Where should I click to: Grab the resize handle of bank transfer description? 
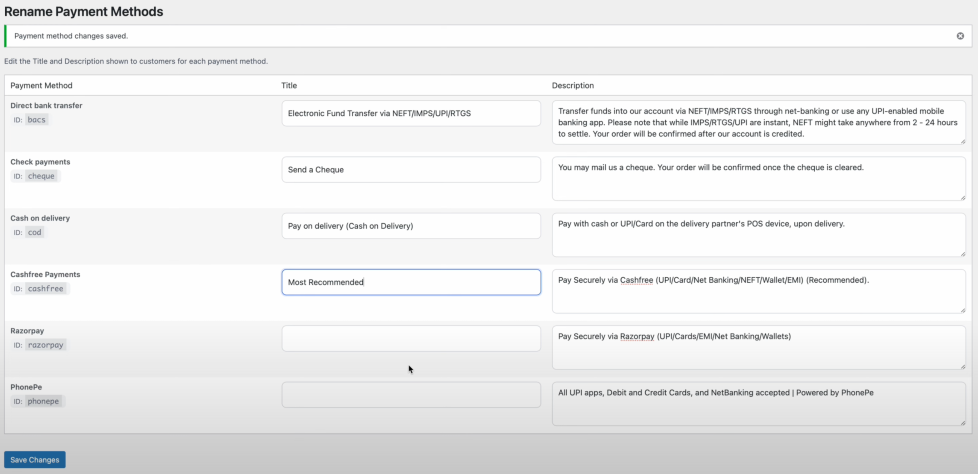pyautogui.click(x=962, y=141)
